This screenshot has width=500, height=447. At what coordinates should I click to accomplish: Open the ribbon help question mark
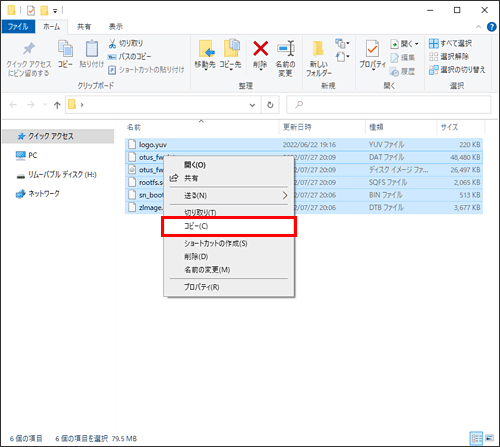click(x=492, y=27)
